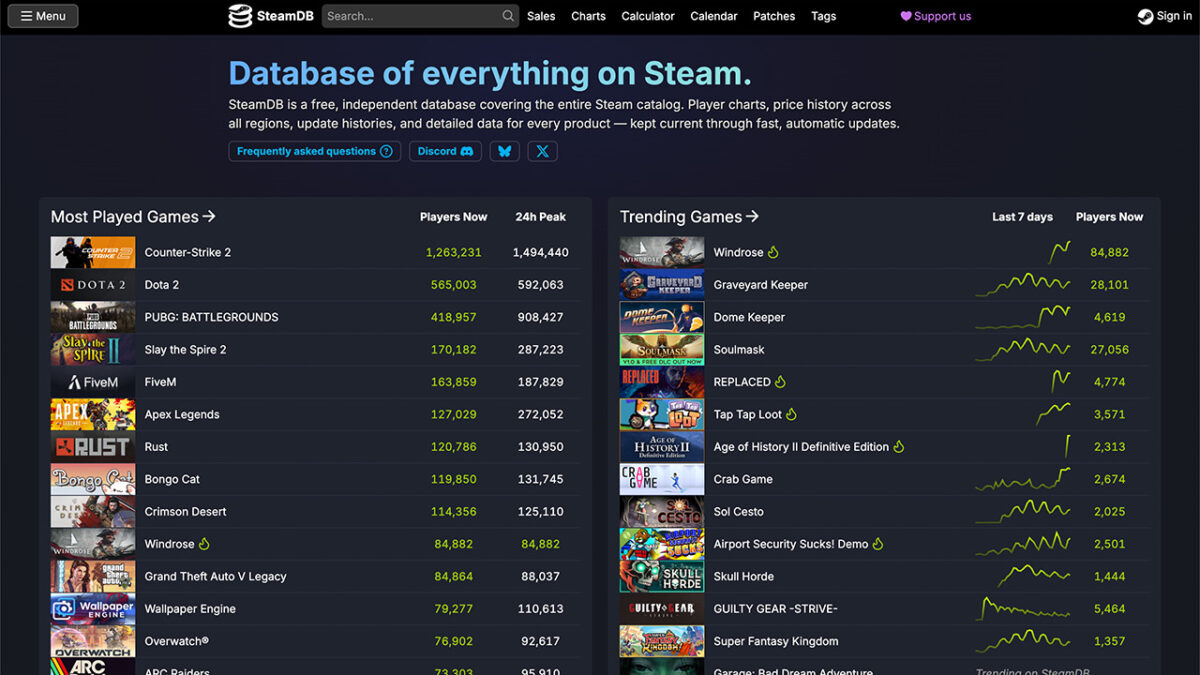Click the Bluesky butterfly icon
This screenshot has height=675, width=1200.
coord(505,151)
